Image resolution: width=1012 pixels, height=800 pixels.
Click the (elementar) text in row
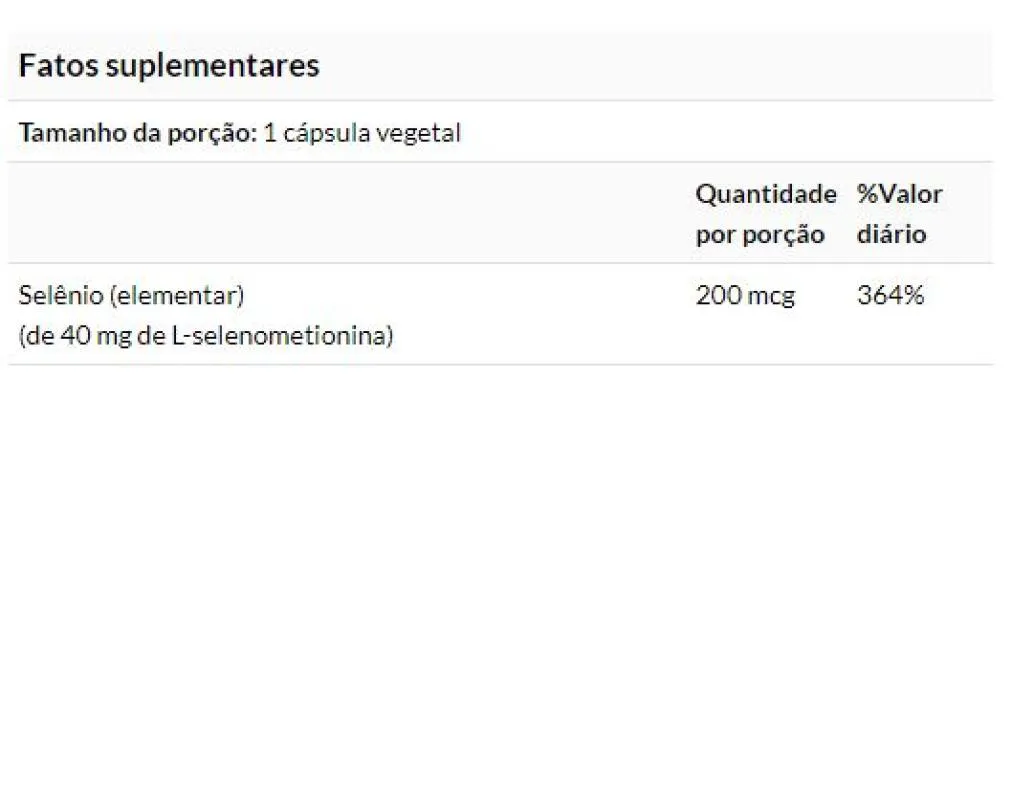[177, 296]
